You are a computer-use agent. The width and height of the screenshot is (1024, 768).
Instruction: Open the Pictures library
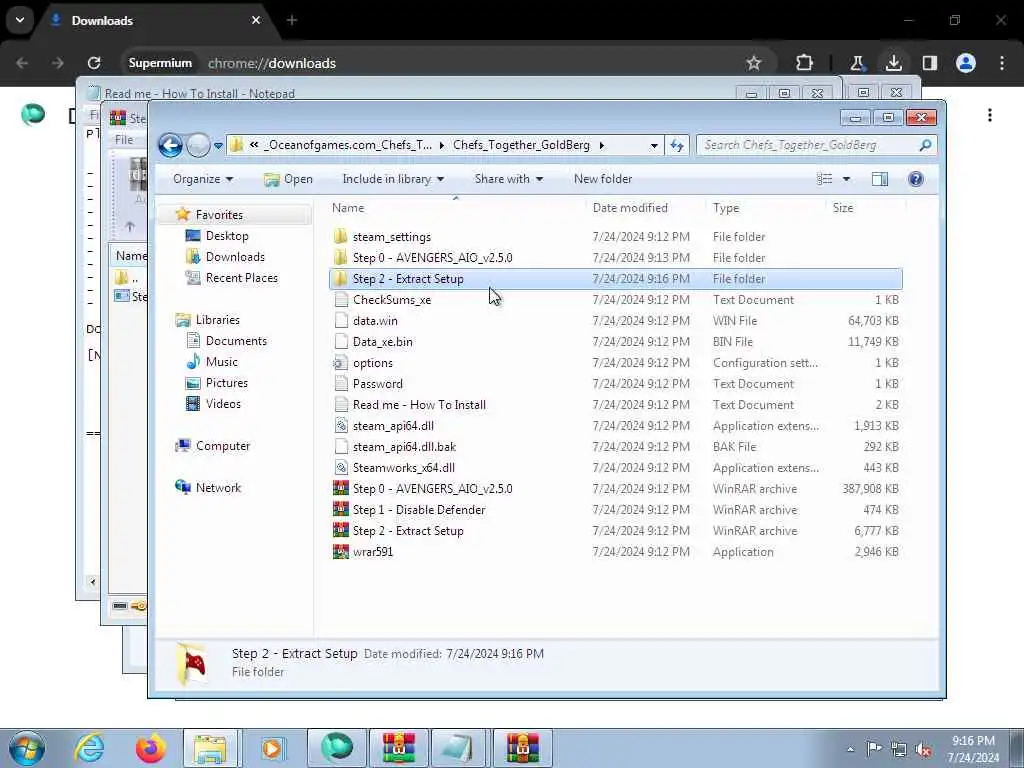click(x=227, y=383)
